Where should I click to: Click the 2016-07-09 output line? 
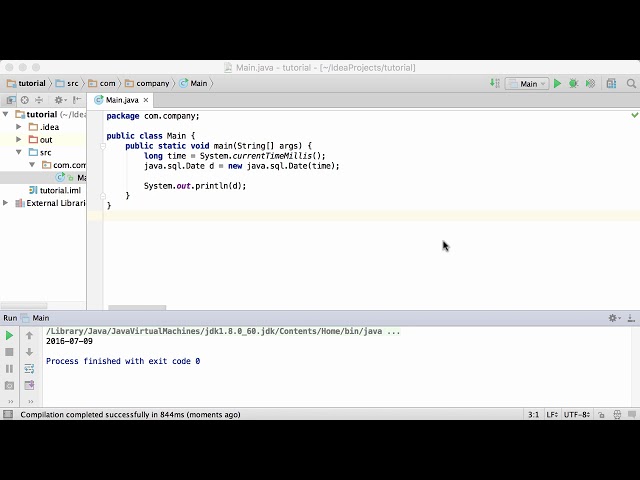[69, 341]
